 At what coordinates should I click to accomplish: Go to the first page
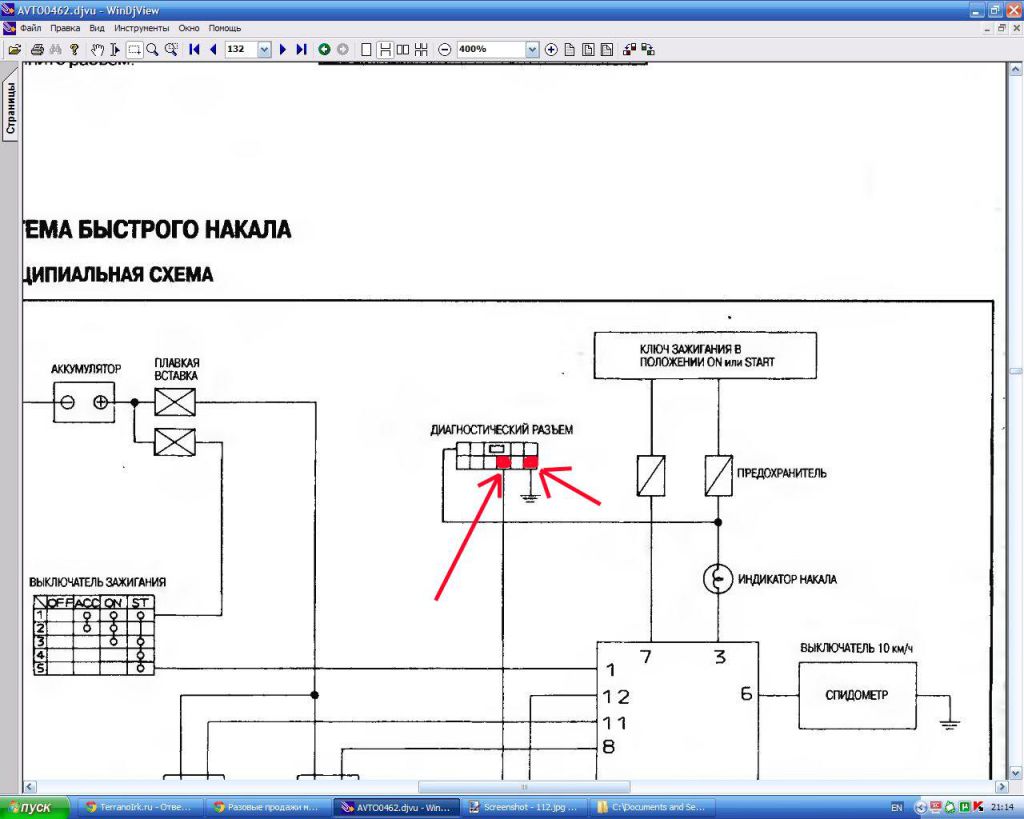point(194,49)
